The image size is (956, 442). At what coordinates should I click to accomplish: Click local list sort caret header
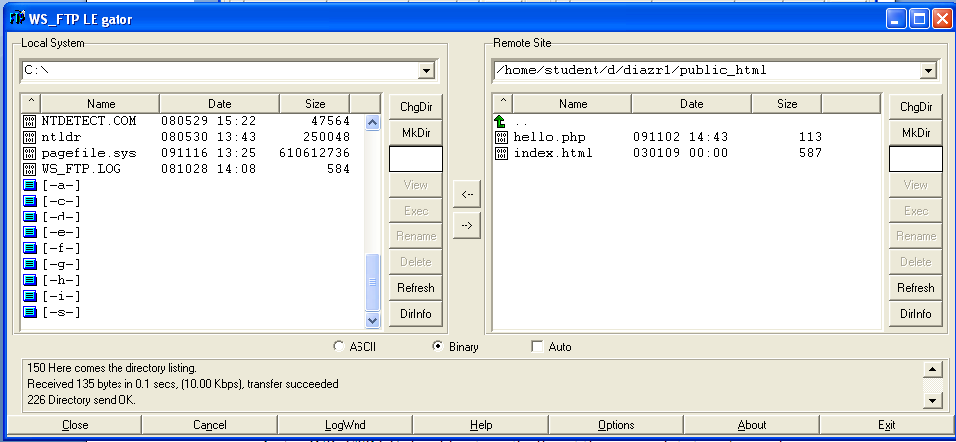click(30, 103)
